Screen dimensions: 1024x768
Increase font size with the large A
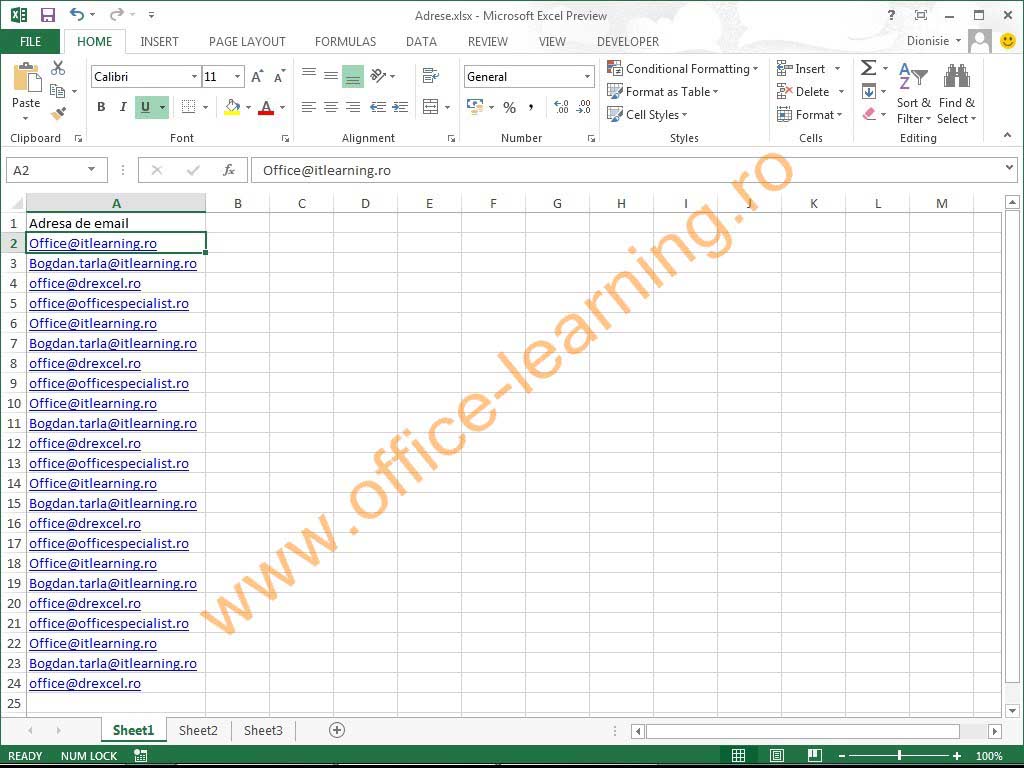[257, 76]
